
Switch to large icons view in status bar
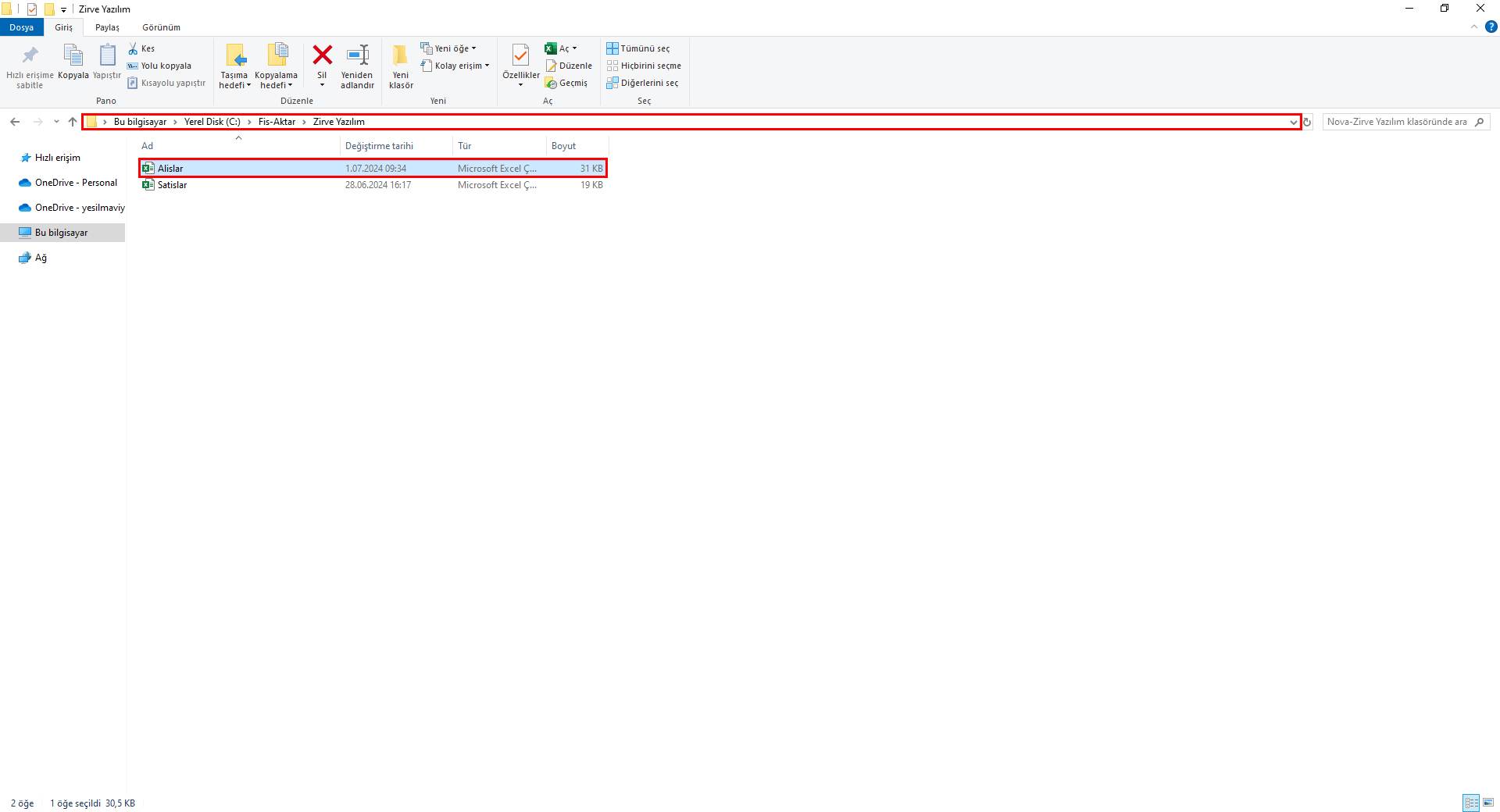point(1488,803)
